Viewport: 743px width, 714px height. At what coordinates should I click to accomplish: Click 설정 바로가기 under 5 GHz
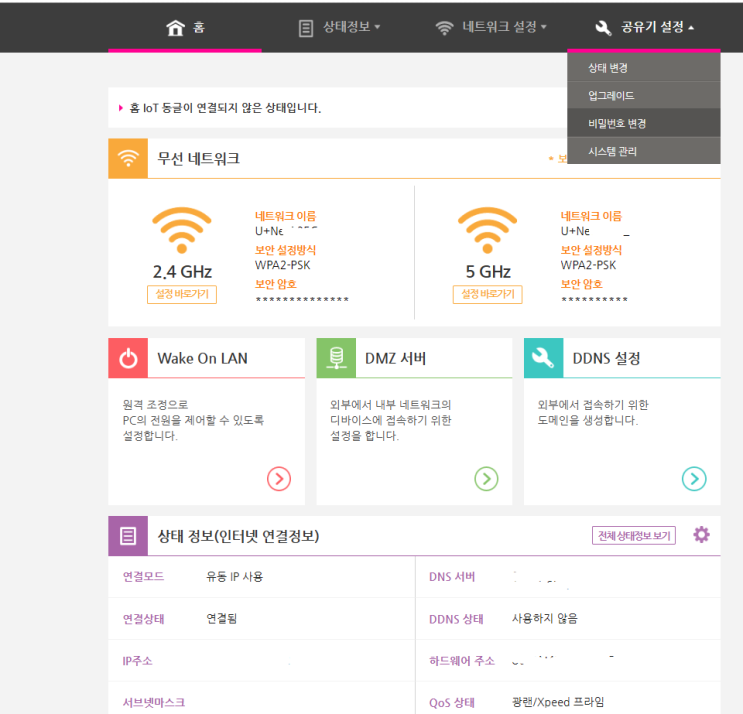tap(488, 294)
